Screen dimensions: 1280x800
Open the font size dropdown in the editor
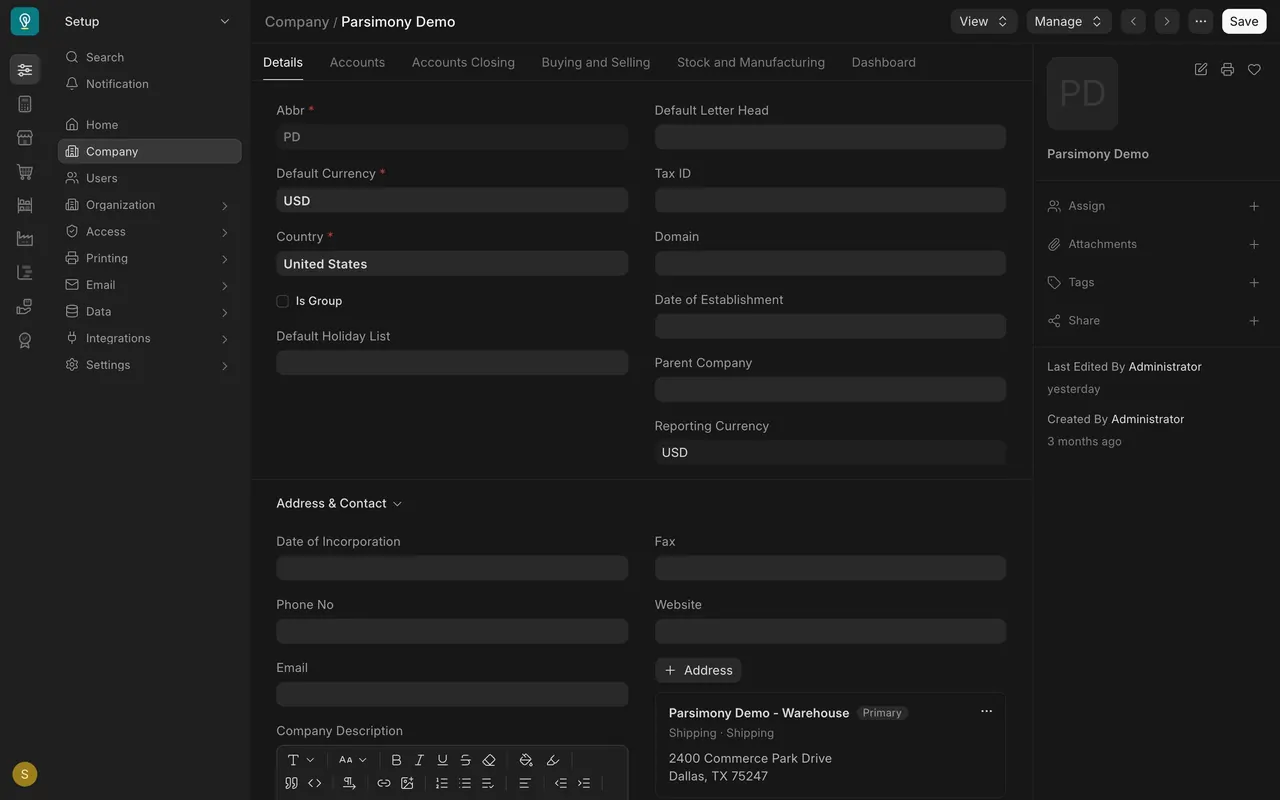[353, 760]
